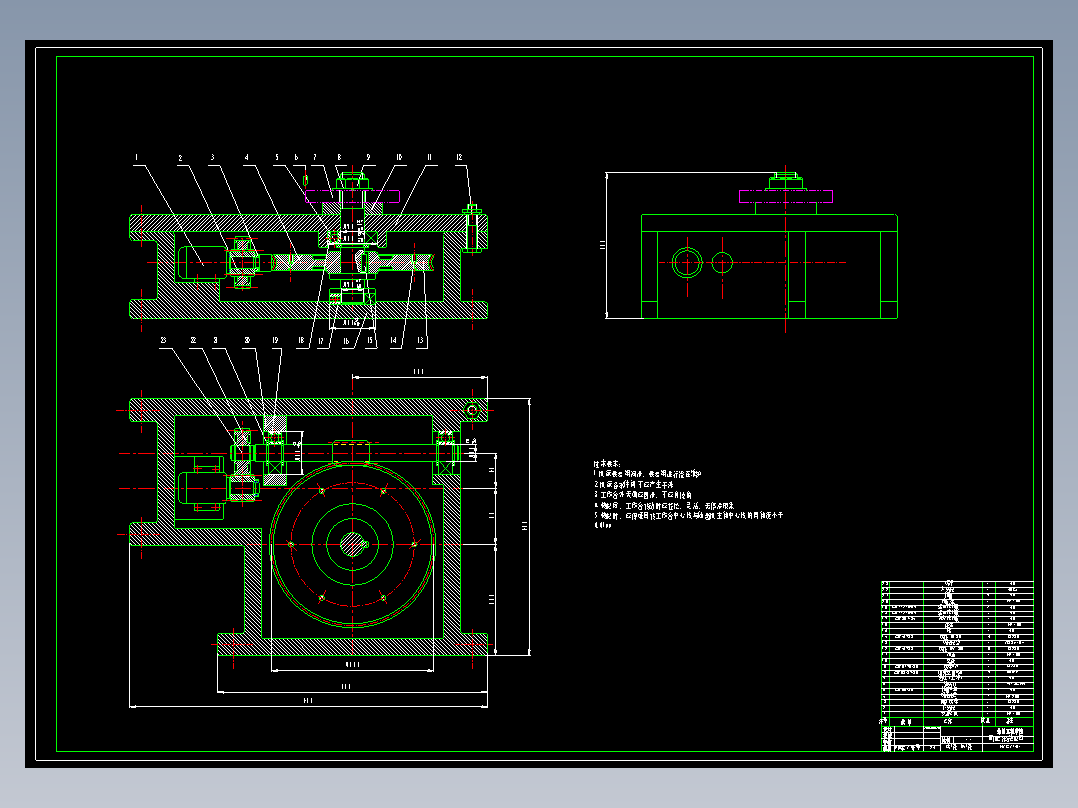The height and width of the screenshot is (808, 1078).
Task: Click the magenta rectangle in top-left section view
Action: click(x=352, y=196)
